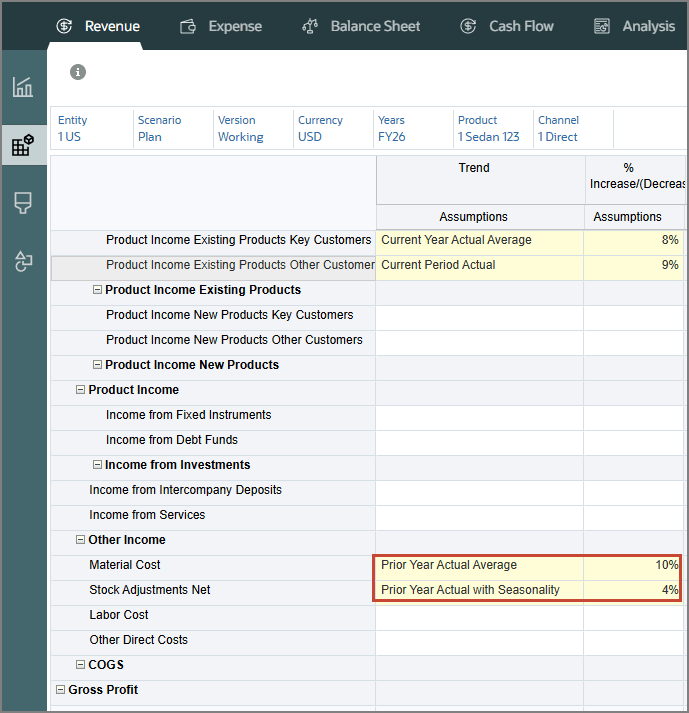Collapse the Other Income row
This screenshot has height=713, width=689.
click(x=80, y=540)
